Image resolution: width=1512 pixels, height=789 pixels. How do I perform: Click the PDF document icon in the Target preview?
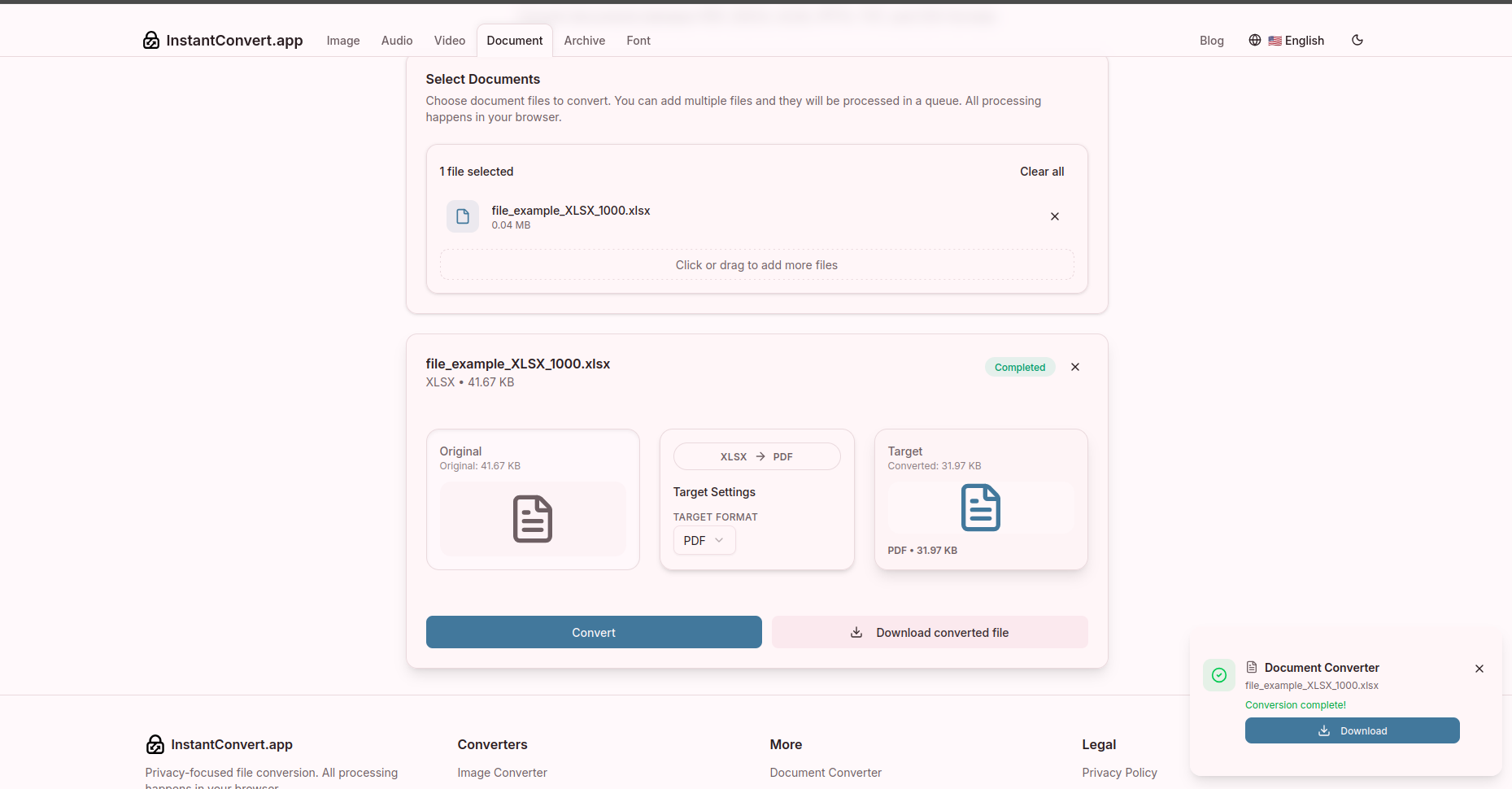[x=980, y=508]
